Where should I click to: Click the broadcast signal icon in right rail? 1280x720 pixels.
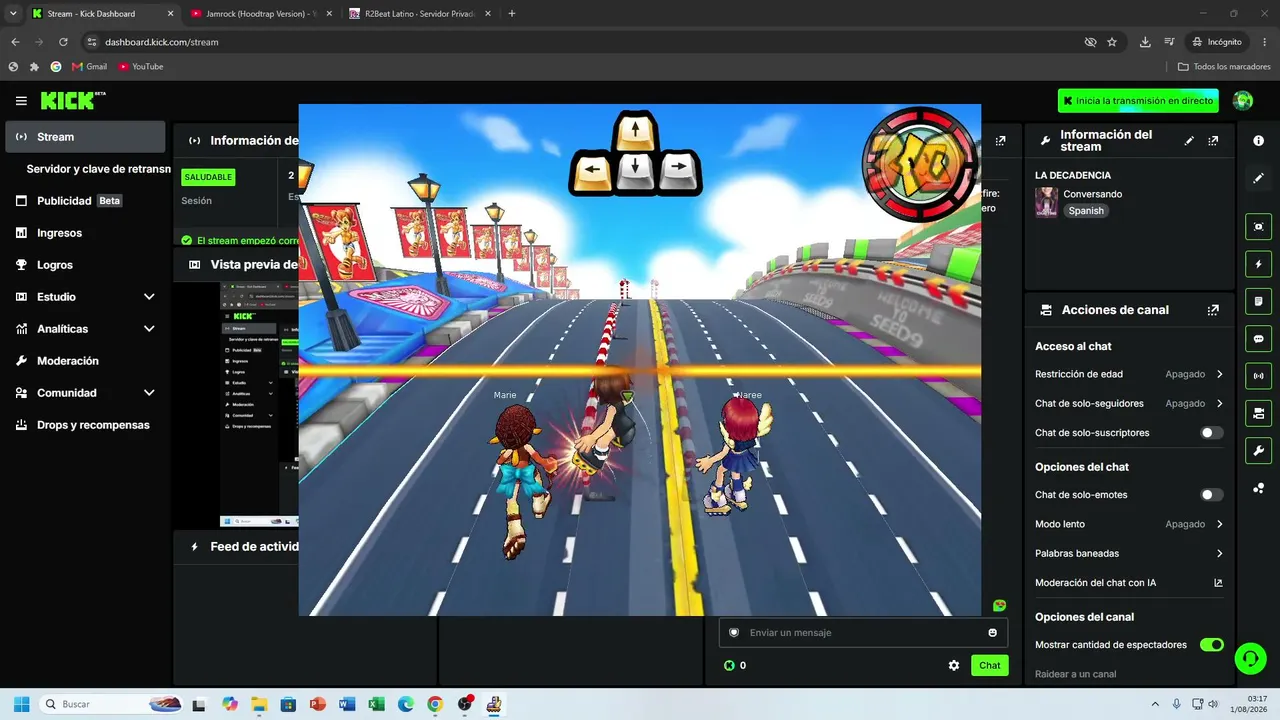(1258, 376)
